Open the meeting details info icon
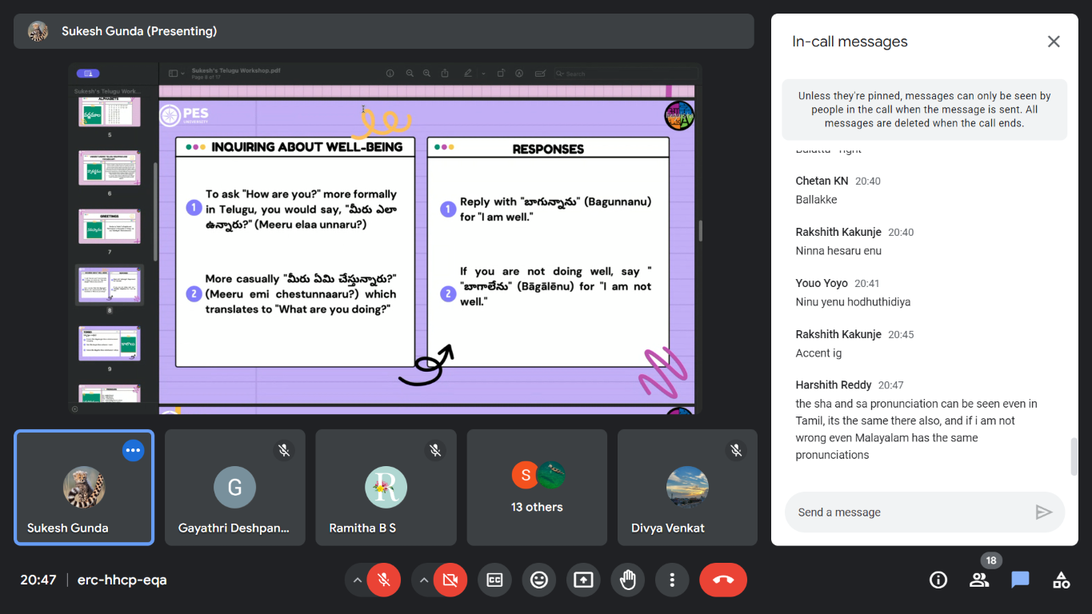The width and height of the screenshot is (1092, 614). coord(938,580)
